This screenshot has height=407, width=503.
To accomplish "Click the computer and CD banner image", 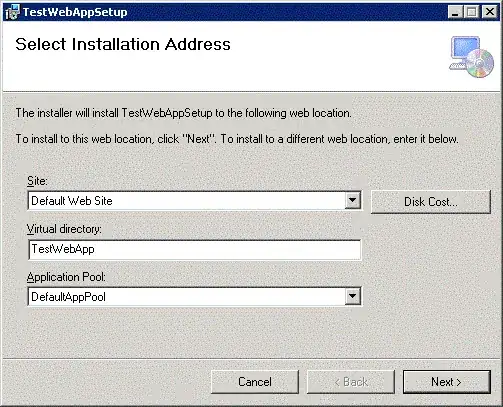I will click(472, 57).
